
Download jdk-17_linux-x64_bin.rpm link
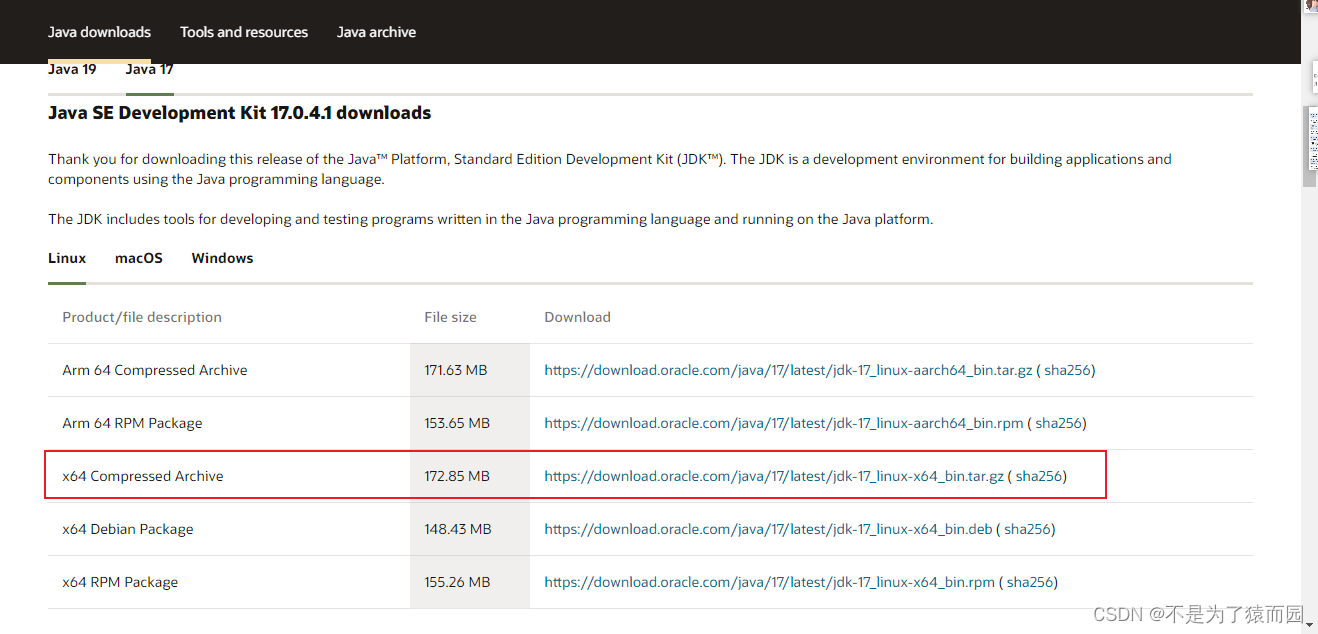(770, 582)
